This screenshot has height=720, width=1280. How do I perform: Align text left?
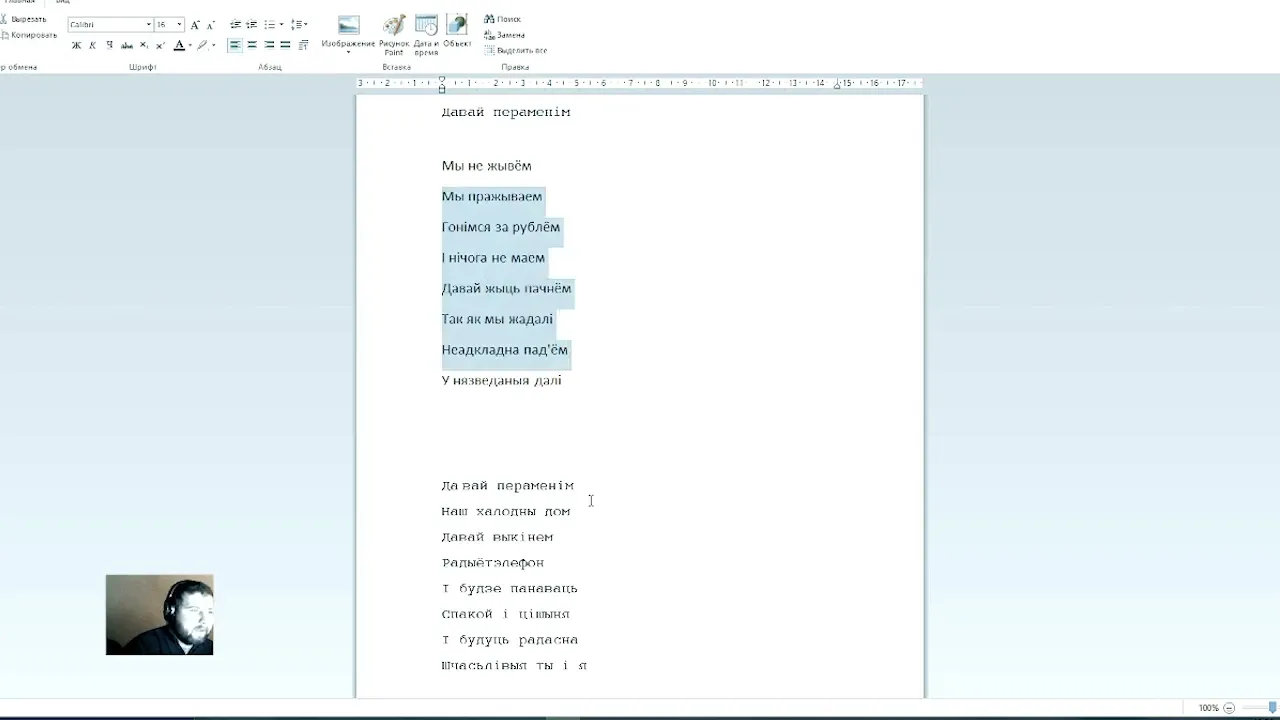click(x=235, y=45)
